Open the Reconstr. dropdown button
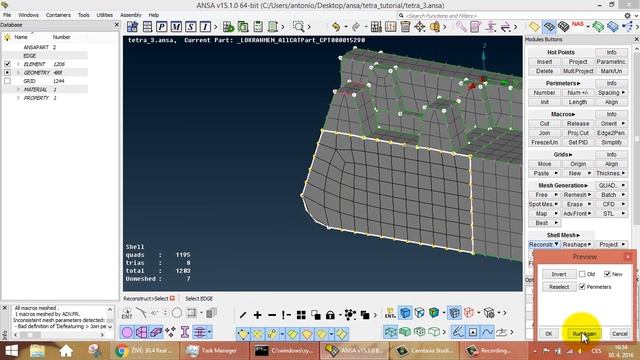The image size is (640, 360). pyautogui.click(x=544, y=244)
